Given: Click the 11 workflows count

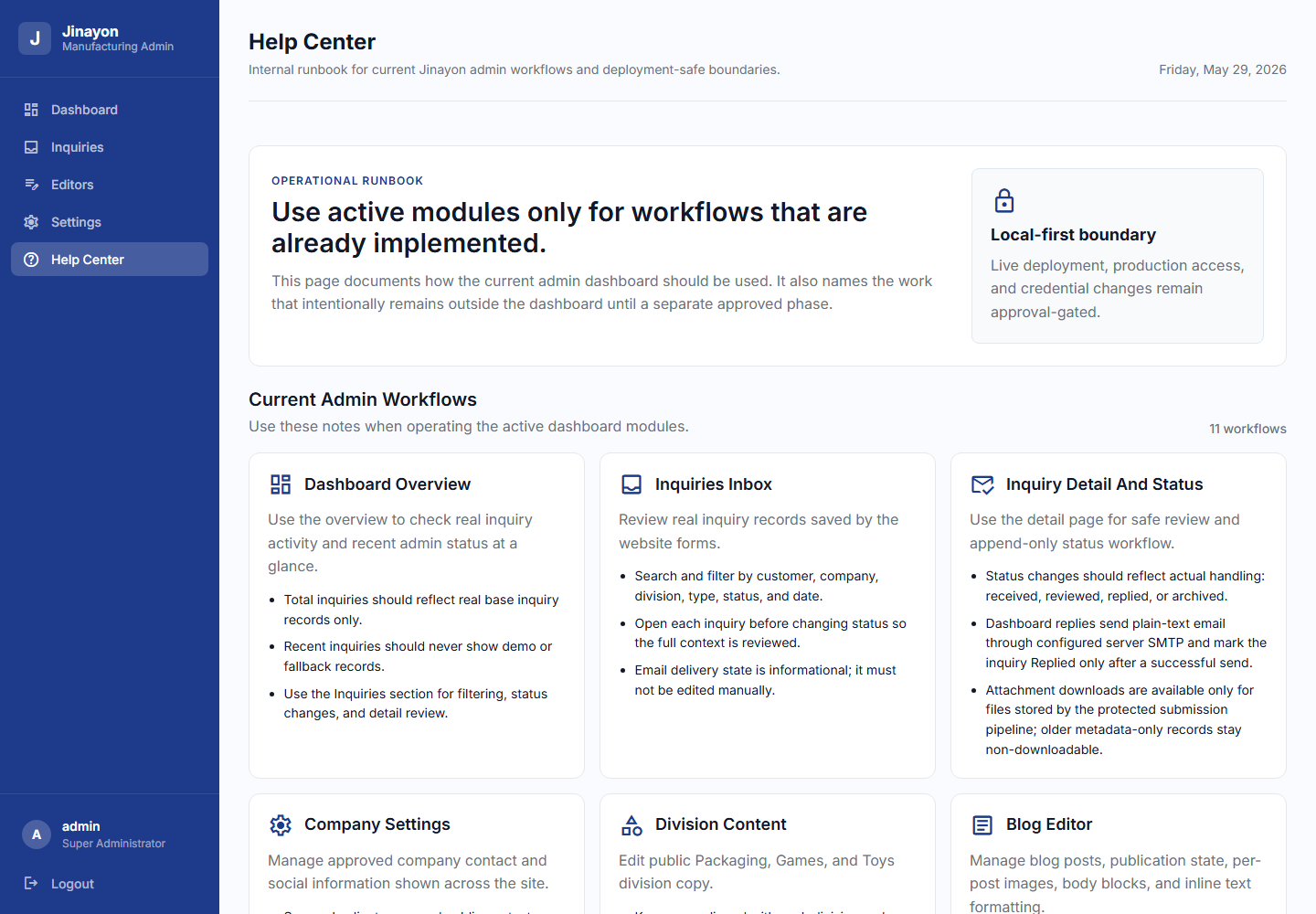Looking at the screenshot, I should 1247,429.
